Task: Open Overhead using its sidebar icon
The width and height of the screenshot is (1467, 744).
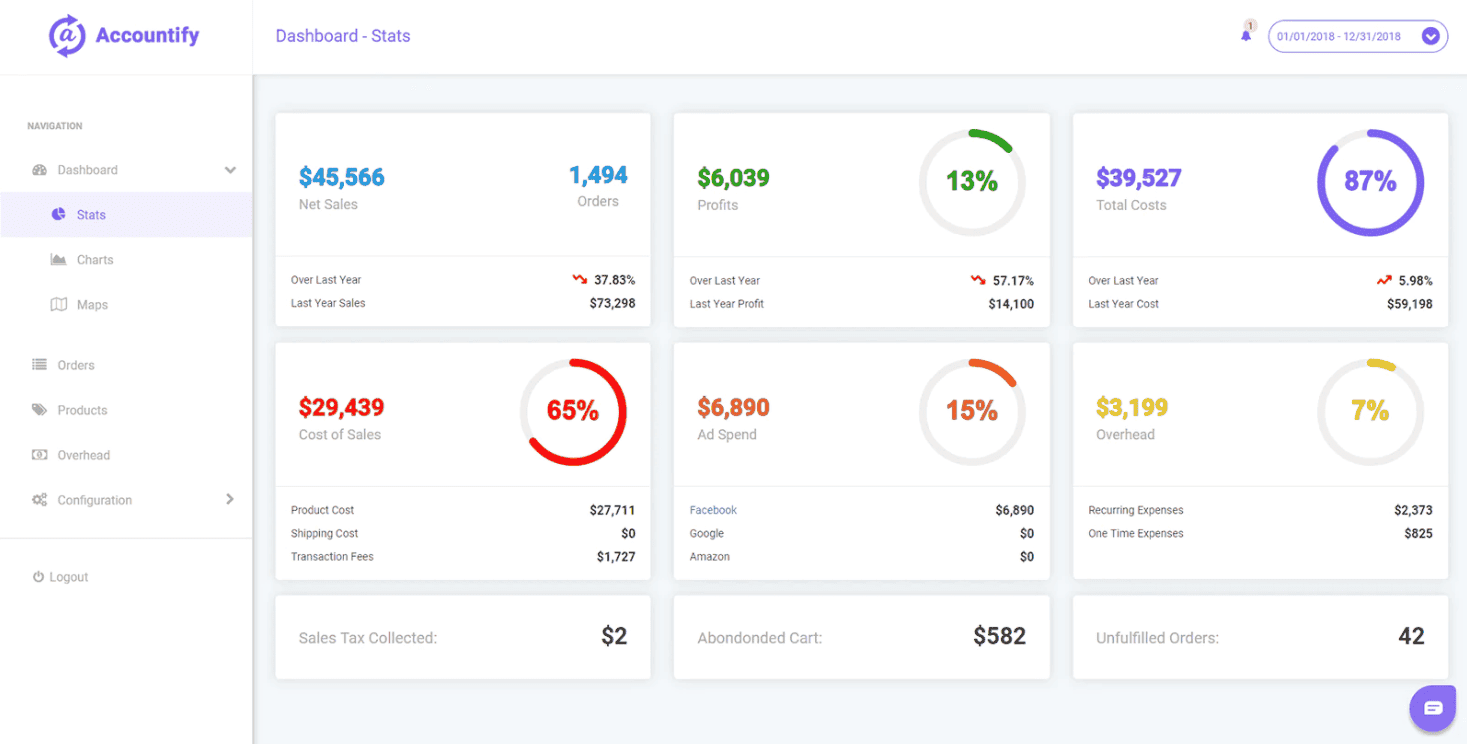Action: click(x=38, y=454)
